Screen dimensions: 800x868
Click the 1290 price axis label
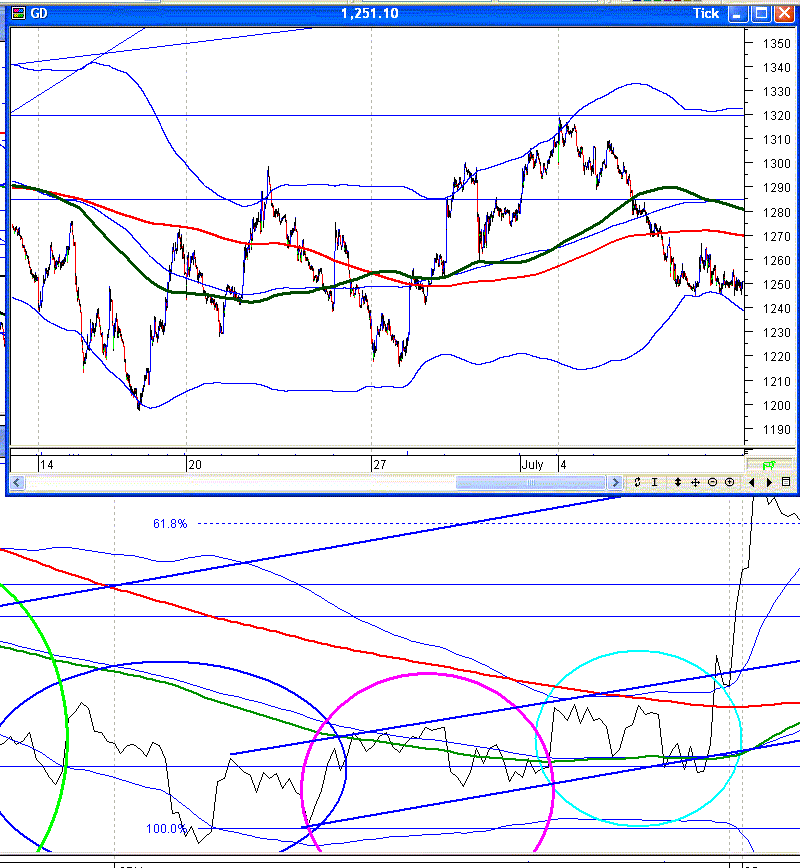[x=776, y=188]
